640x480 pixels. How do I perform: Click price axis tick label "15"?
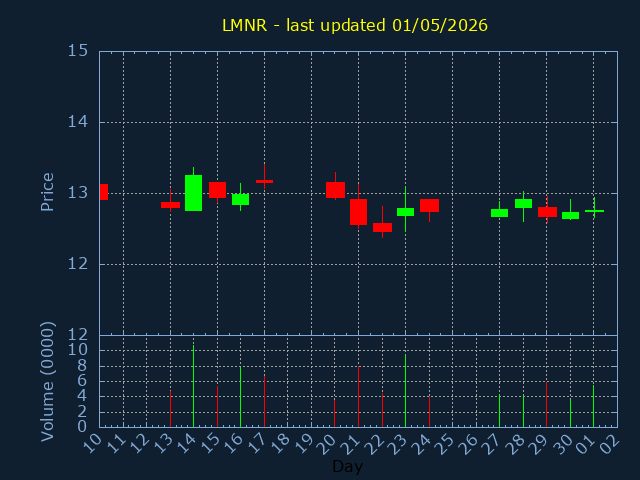click(78, 51)
